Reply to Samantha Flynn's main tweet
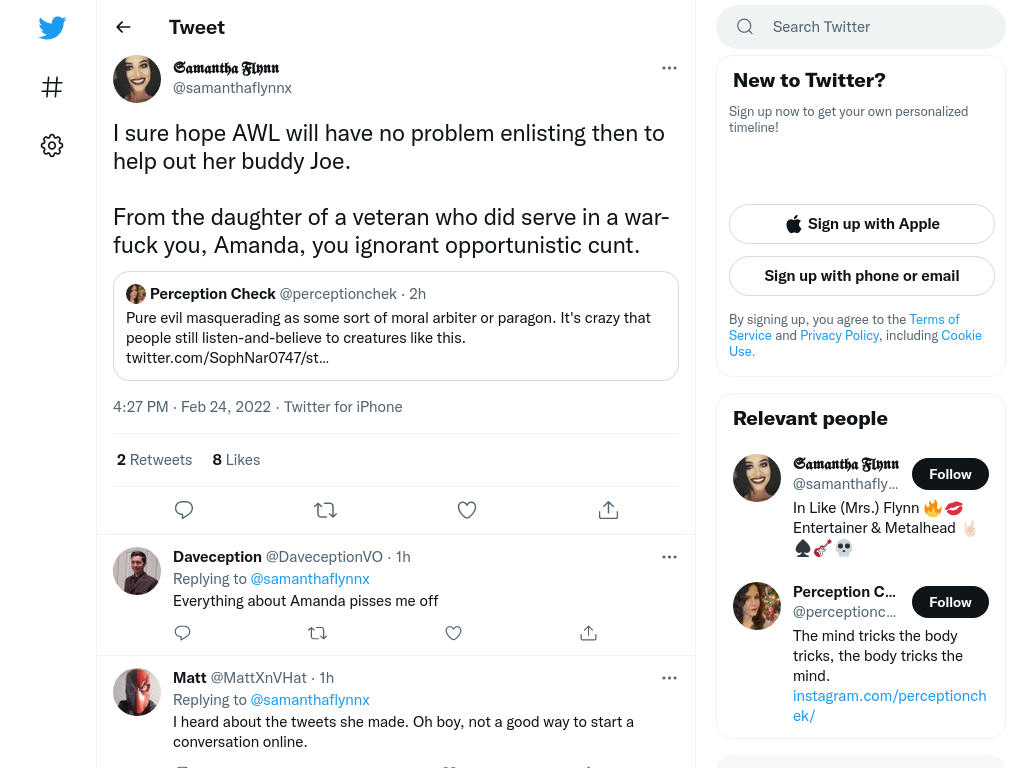 point(184,509)
